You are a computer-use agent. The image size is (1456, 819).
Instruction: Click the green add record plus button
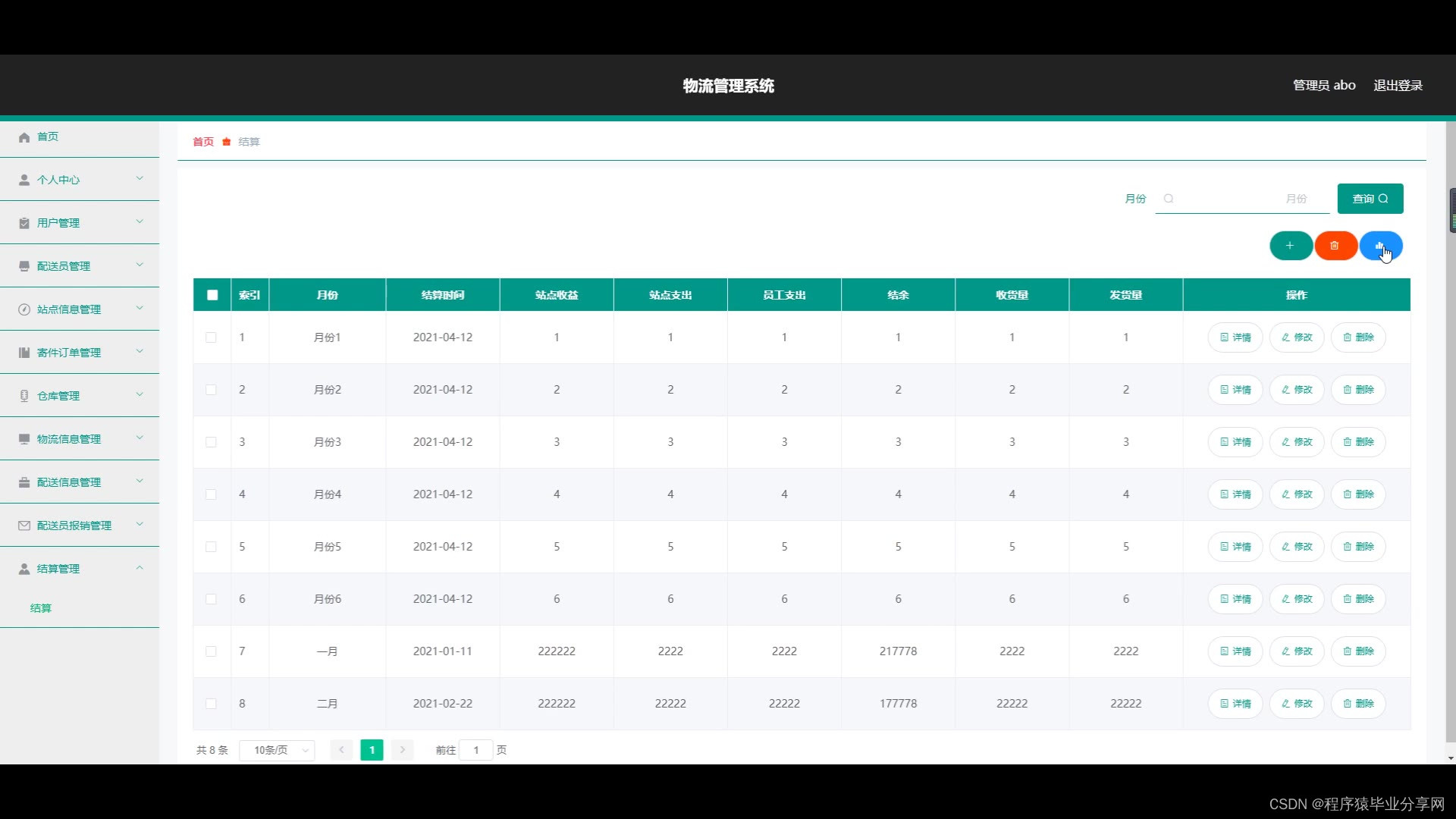tap(1291, 246)
